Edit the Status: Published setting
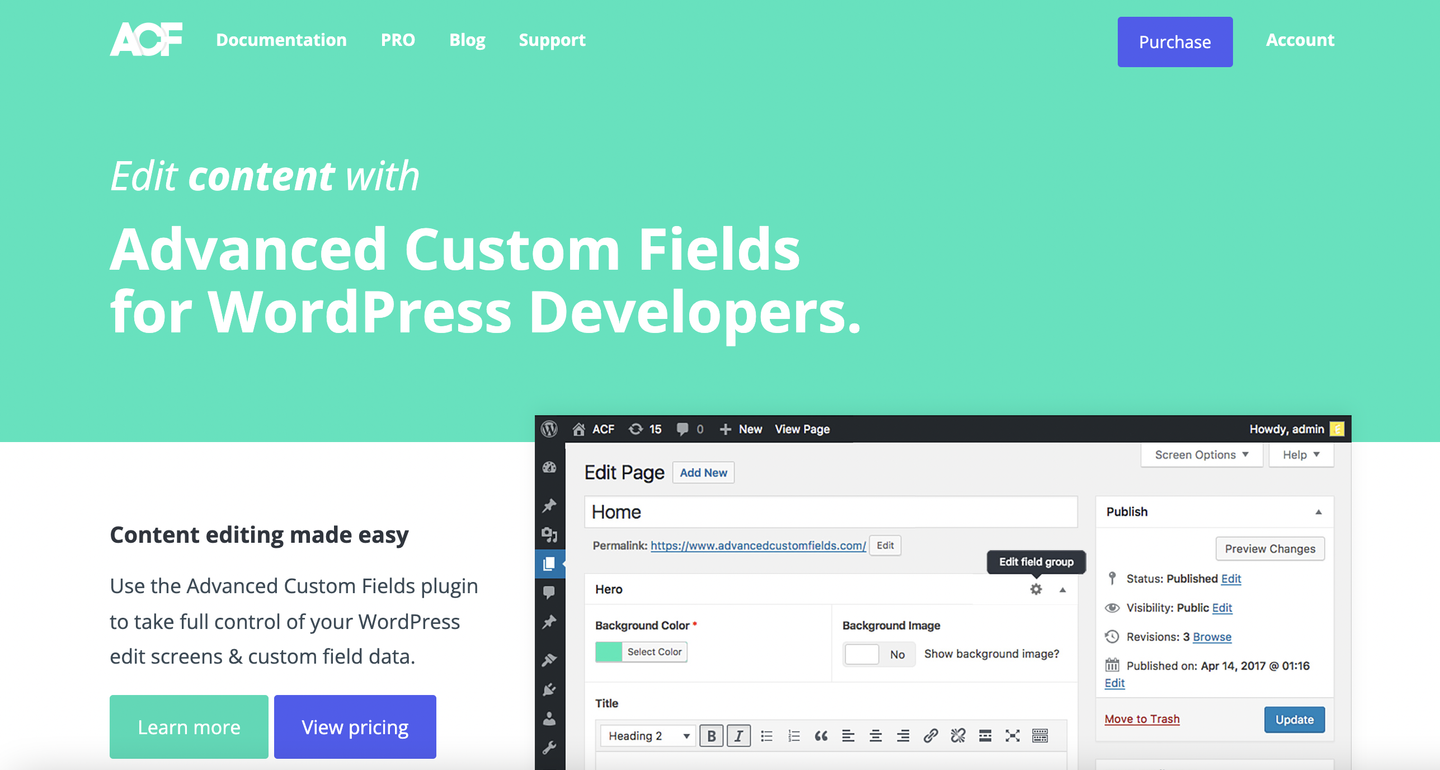Image resolution: width=1440 pixels, height=770 pixels. tap(1231, 579)
